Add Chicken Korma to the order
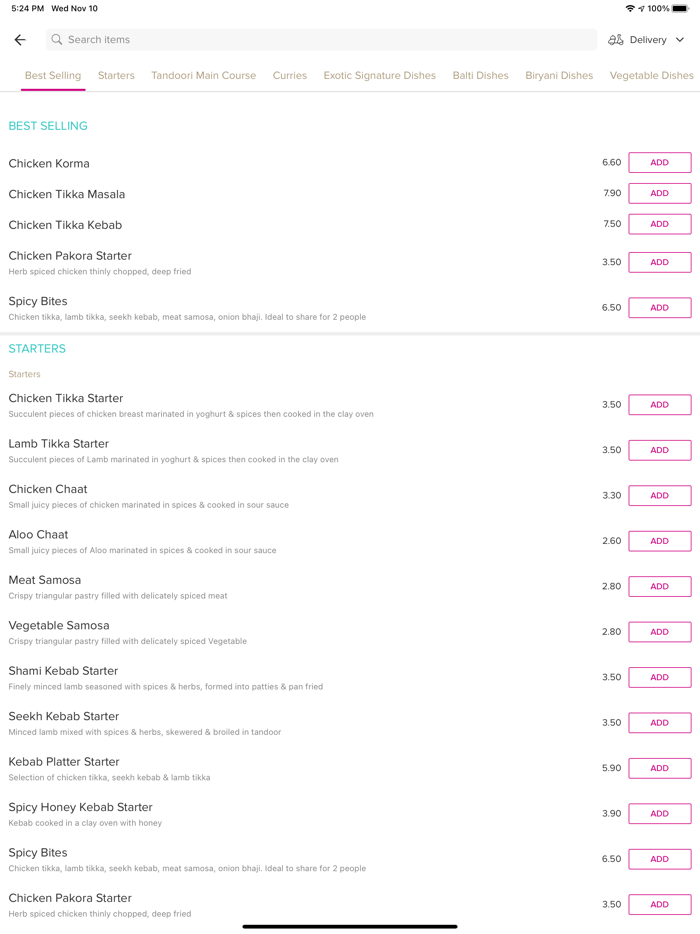700x934 pixels. 659,163
